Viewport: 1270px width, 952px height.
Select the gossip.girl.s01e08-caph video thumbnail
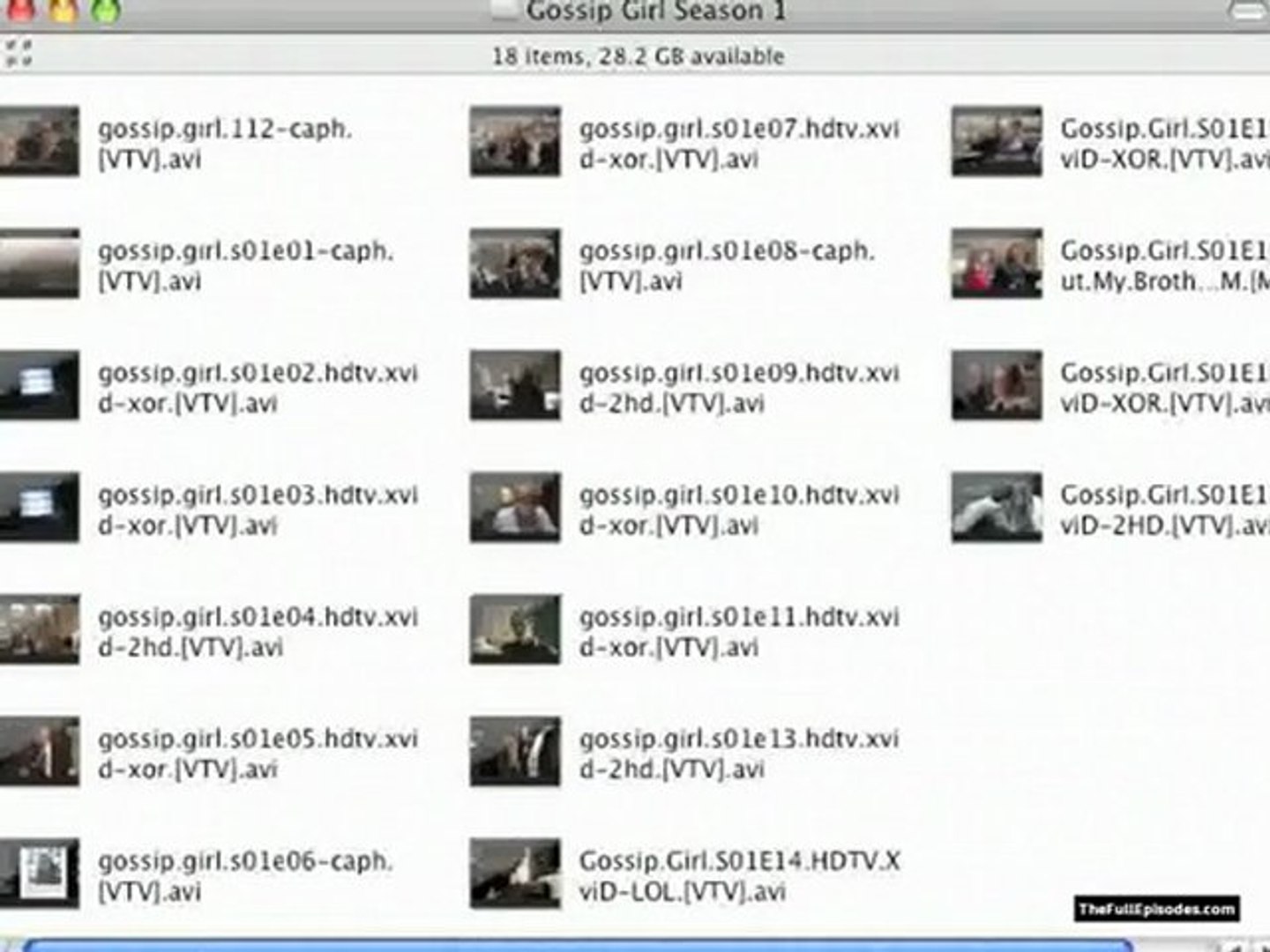point(515,264)
